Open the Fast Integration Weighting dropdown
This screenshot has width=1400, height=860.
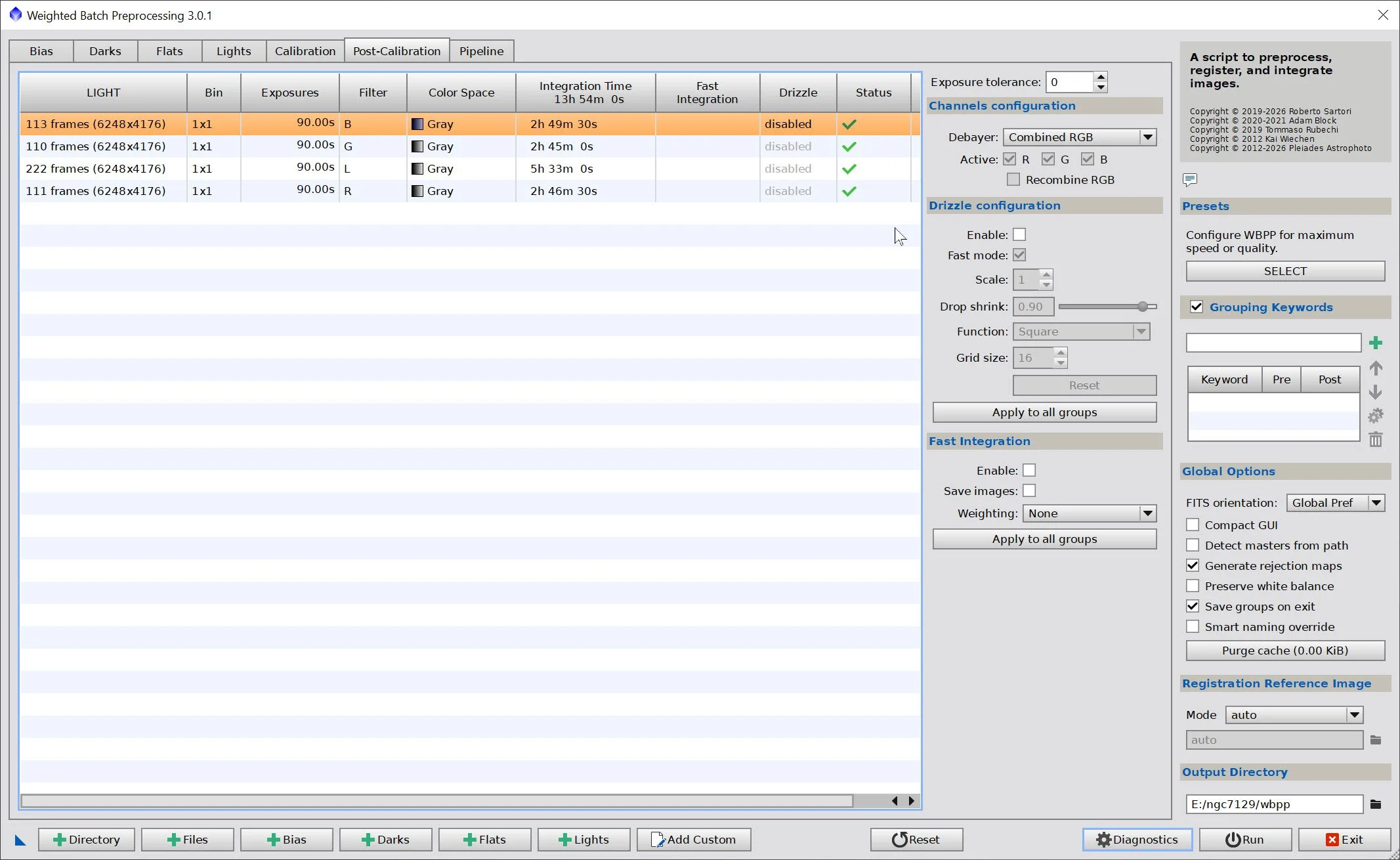pyautogui.click(x=1090, y=513)
